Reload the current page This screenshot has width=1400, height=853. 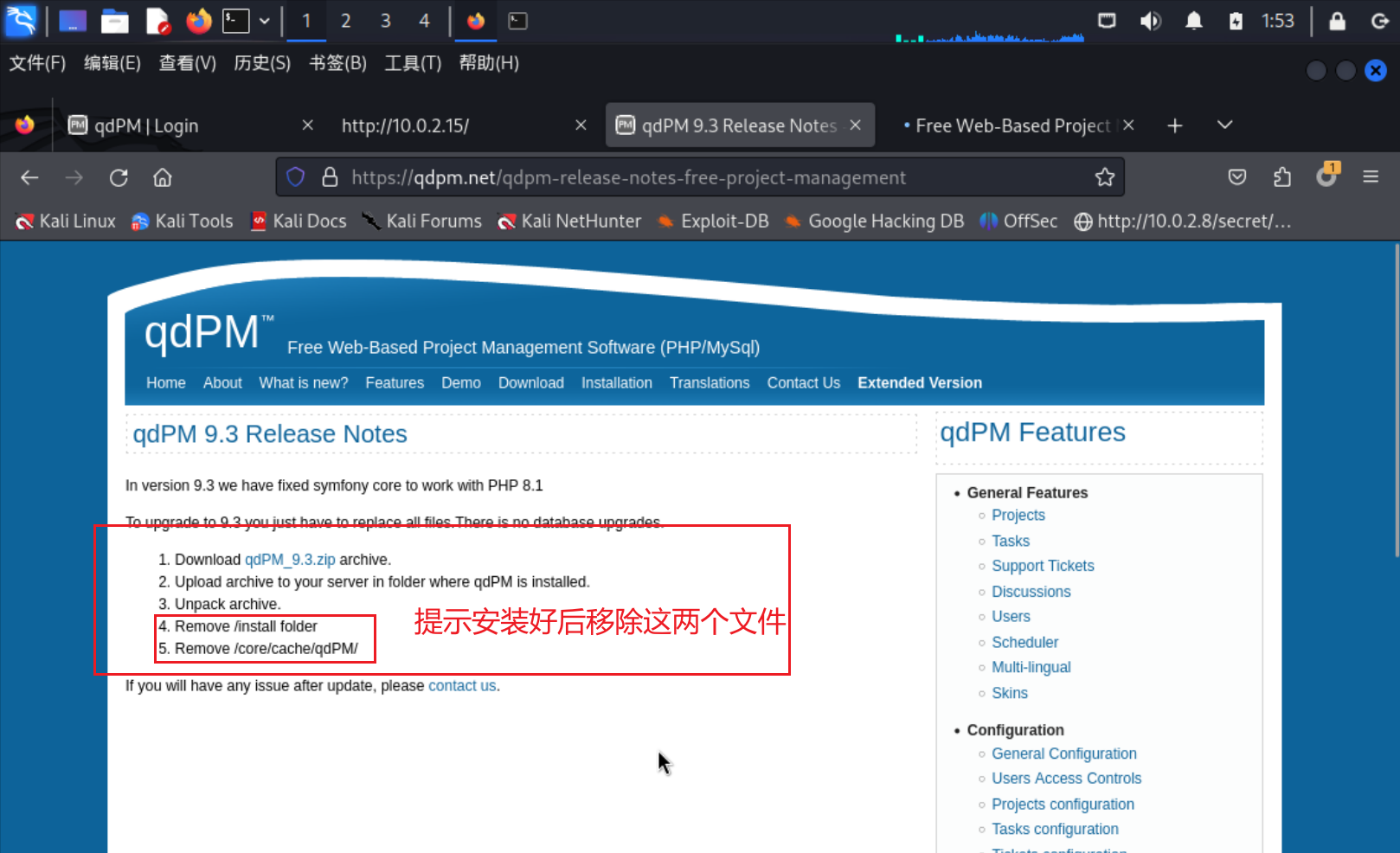point(119,177)
